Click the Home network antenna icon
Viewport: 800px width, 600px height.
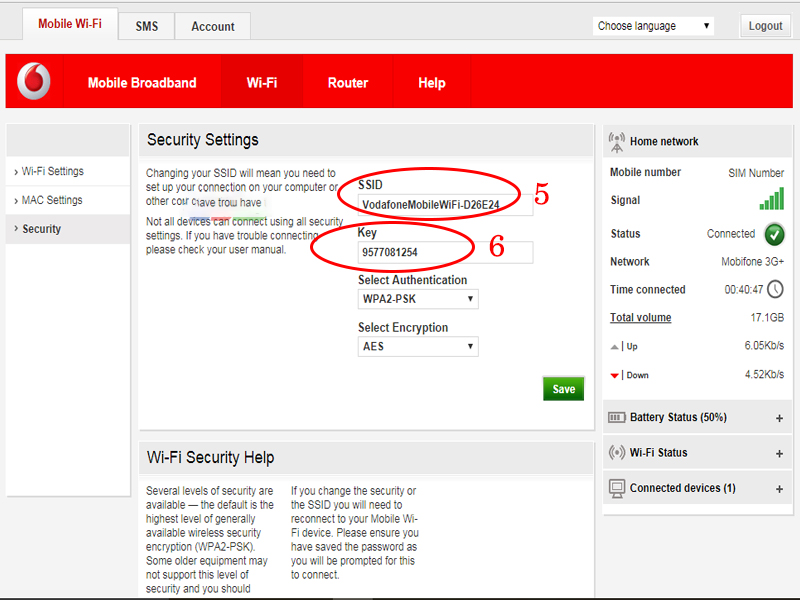616,141
